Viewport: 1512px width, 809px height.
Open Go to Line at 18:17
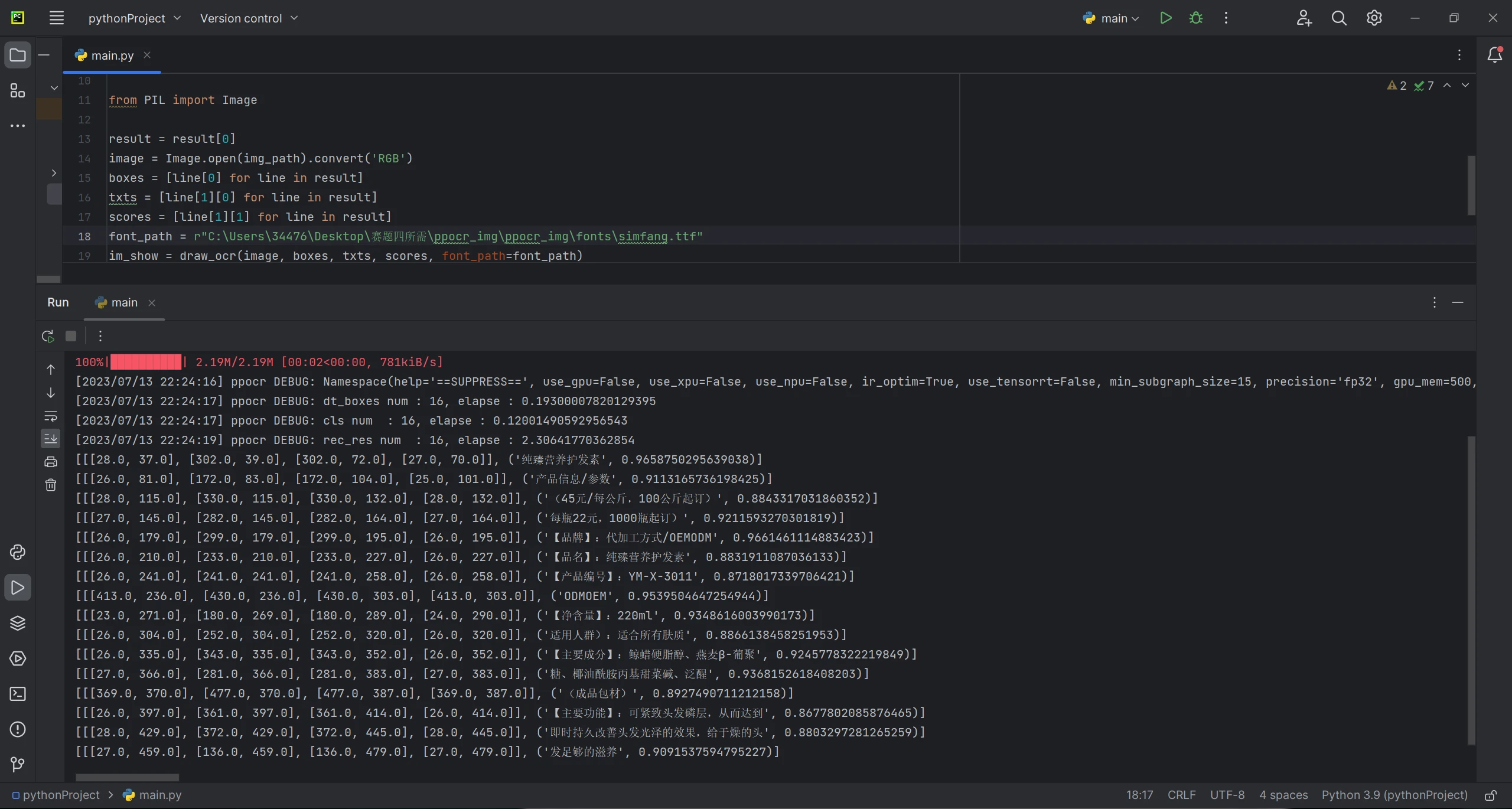[1139, 795]
